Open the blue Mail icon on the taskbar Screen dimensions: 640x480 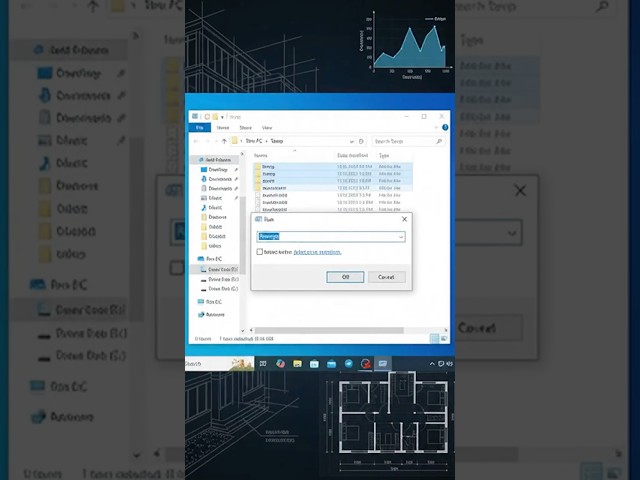click(331, 363)
